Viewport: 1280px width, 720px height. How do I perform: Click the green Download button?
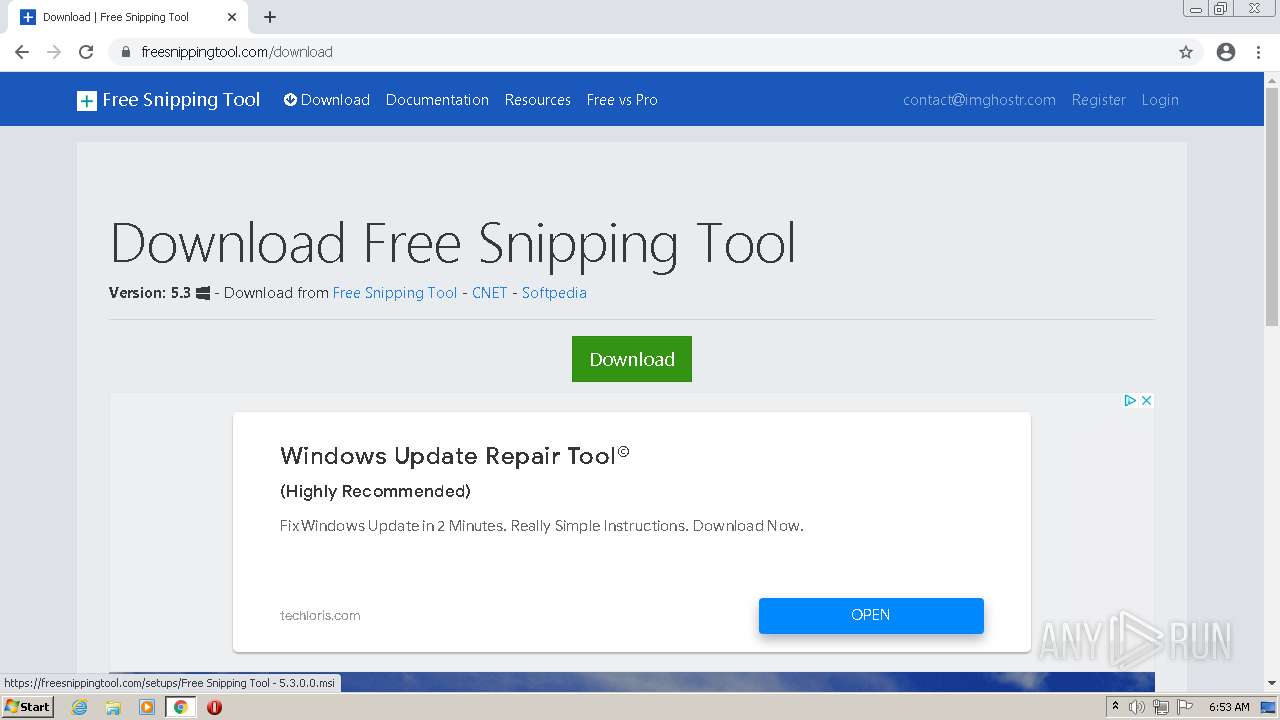632,359
